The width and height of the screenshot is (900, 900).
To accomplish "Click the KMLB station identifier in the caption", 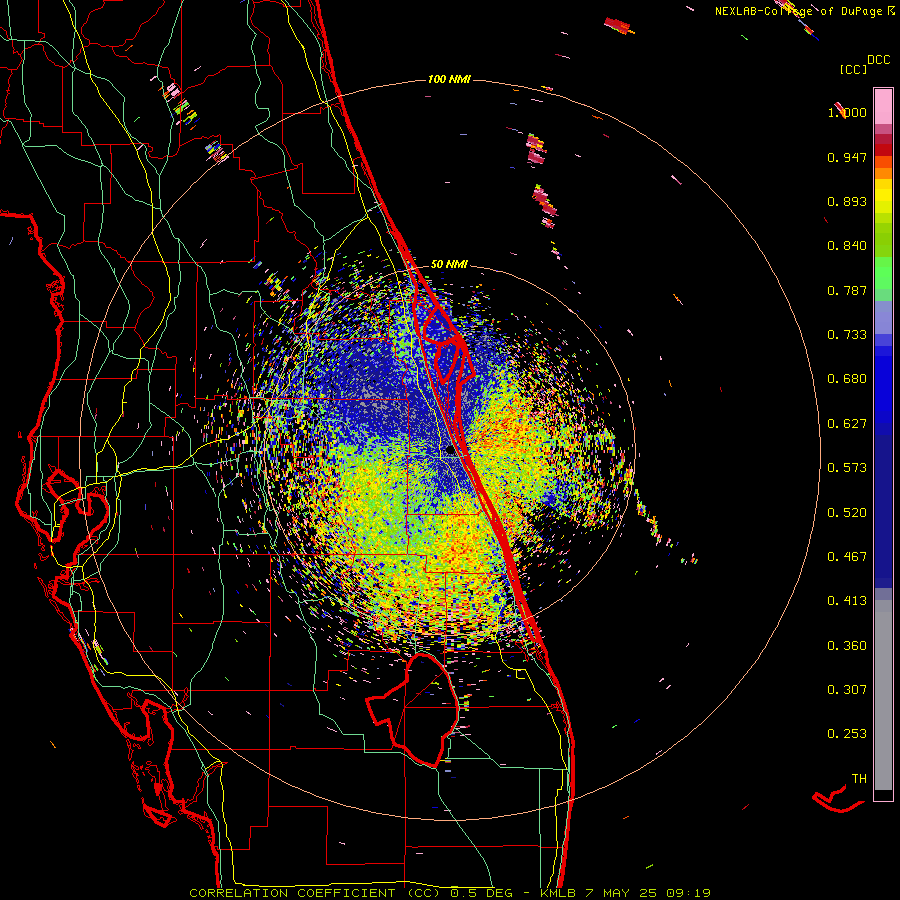I will (558, 893).
